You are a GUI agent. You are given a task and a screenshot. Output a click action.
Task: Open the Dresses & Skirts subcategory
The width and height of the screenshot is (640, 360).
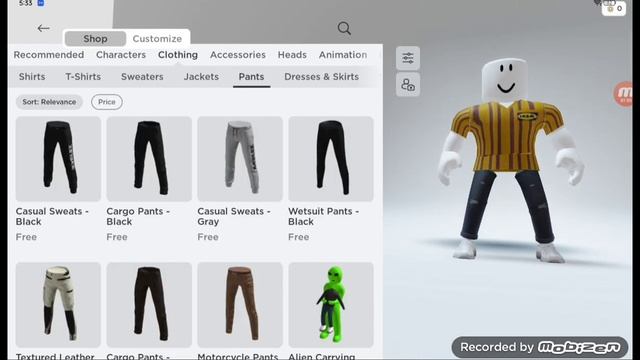click(321, 76)
